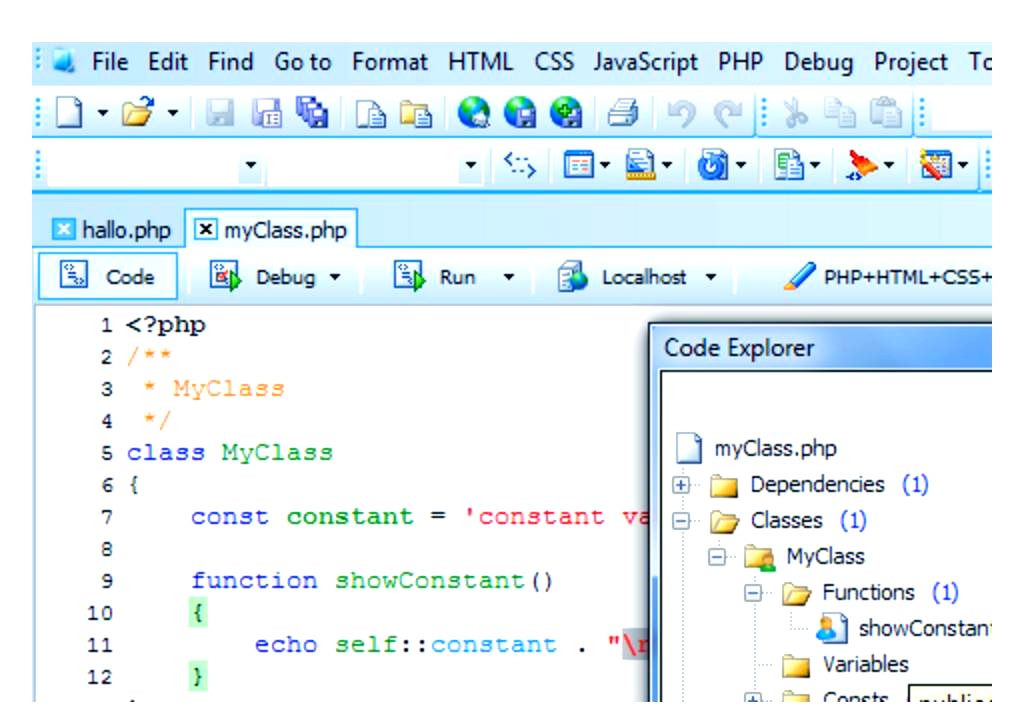Click the Open file folder icon
The image size is (1010, 707).
point(139,112)
